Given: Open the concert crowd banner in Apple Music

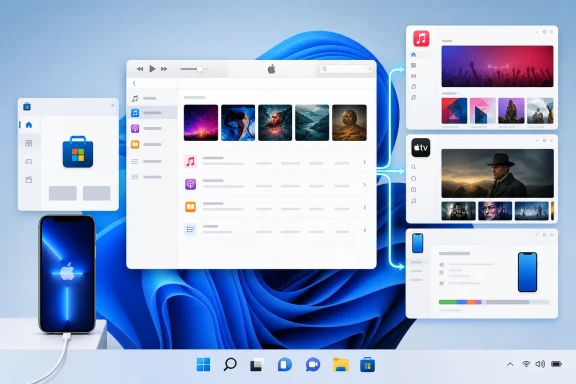Looking at the screenshot, I should click(x=497, y=66).
